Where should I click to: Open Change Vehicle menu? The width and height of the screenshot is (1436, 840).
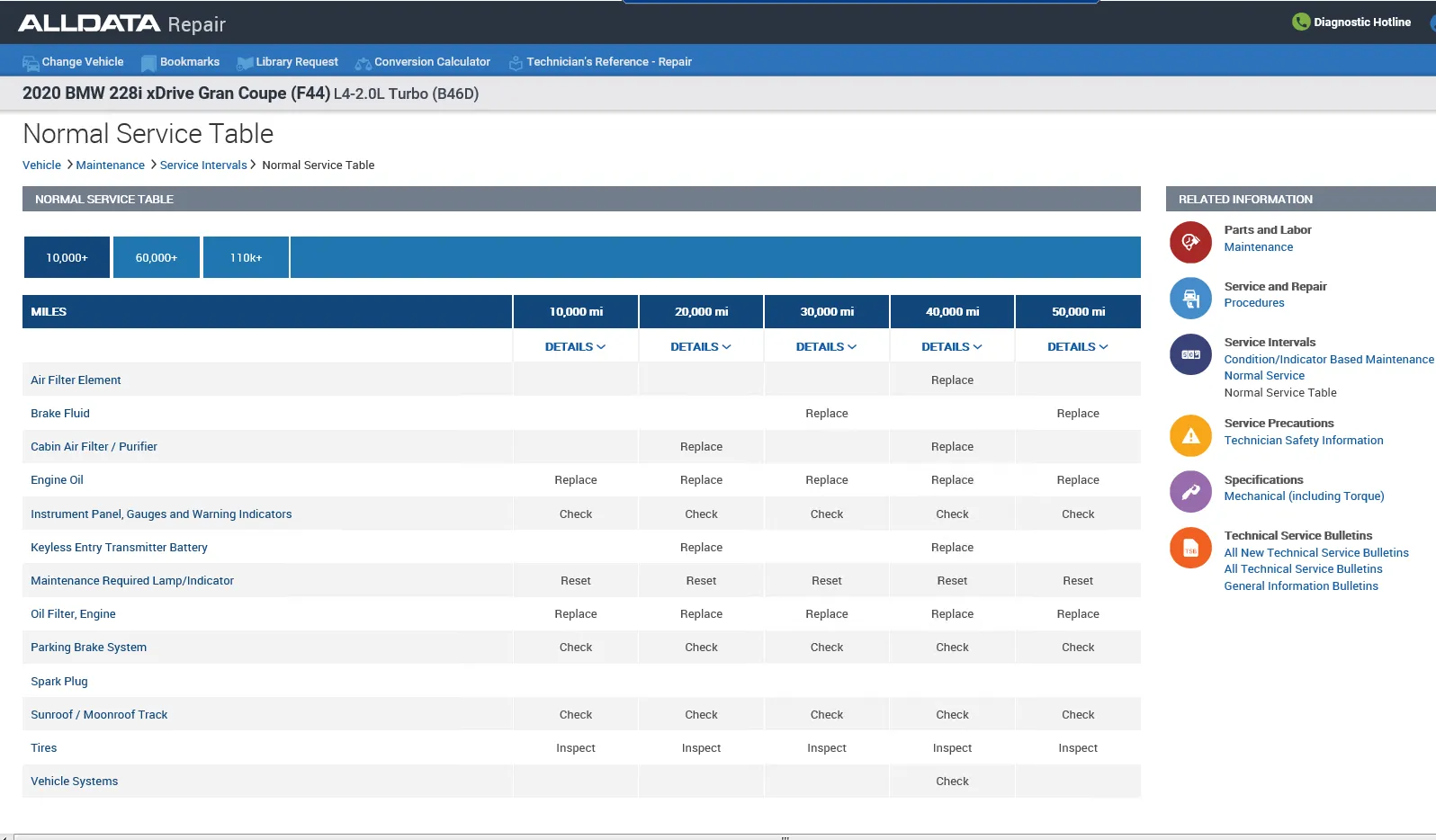[83, 62]
